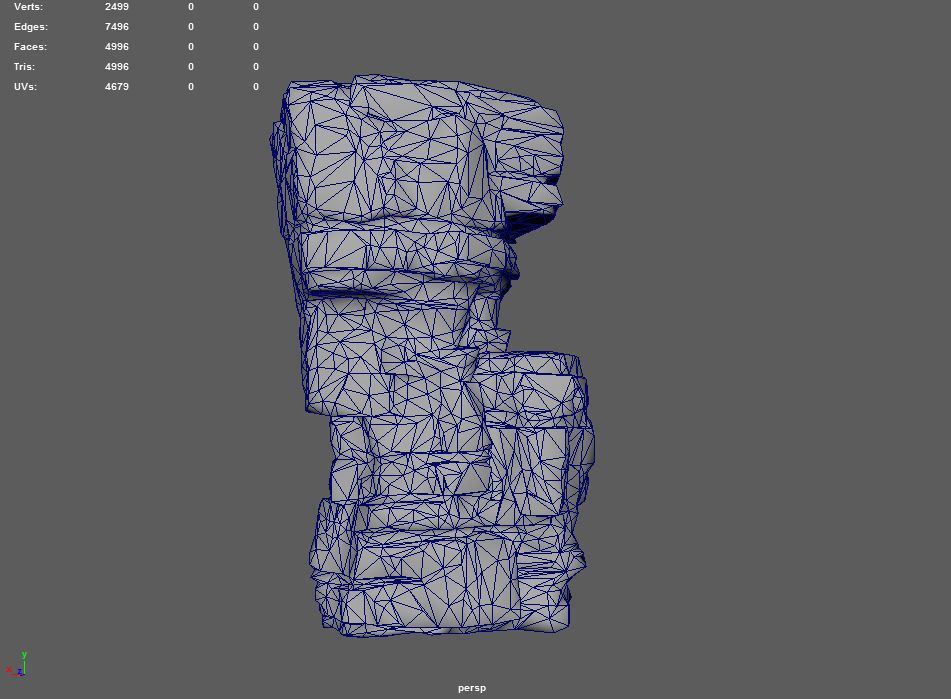Click the Edges label in HUD

coord(31,27)
